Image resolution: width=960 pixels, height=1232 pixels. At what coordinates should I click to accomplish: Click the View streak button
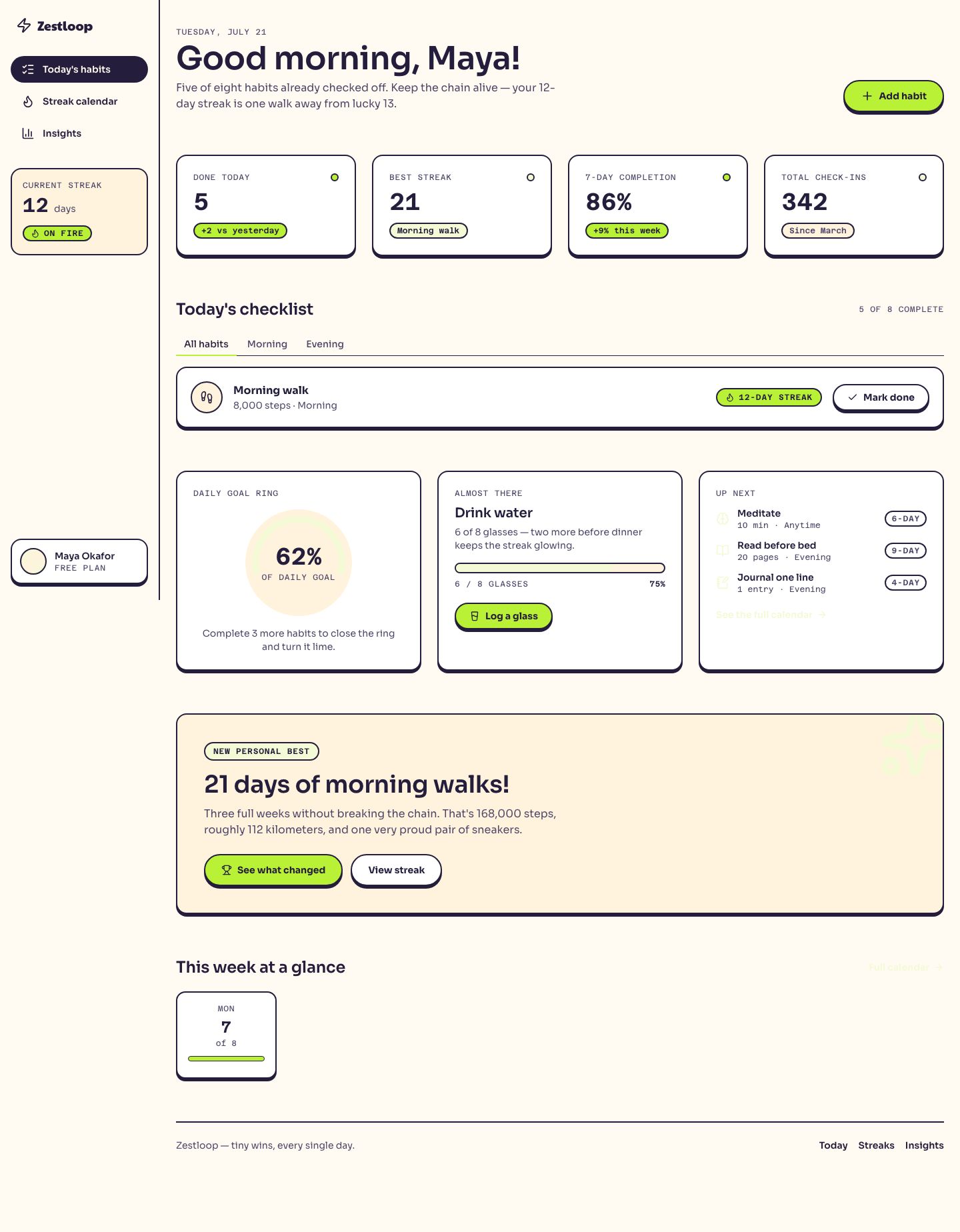[396, 870]
